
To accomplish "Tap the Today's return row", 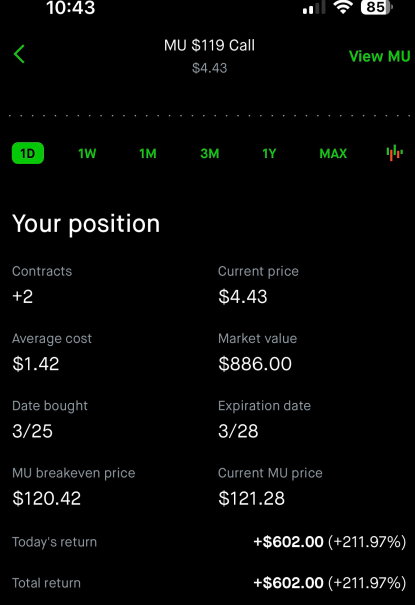I will (x=209, y=542).
